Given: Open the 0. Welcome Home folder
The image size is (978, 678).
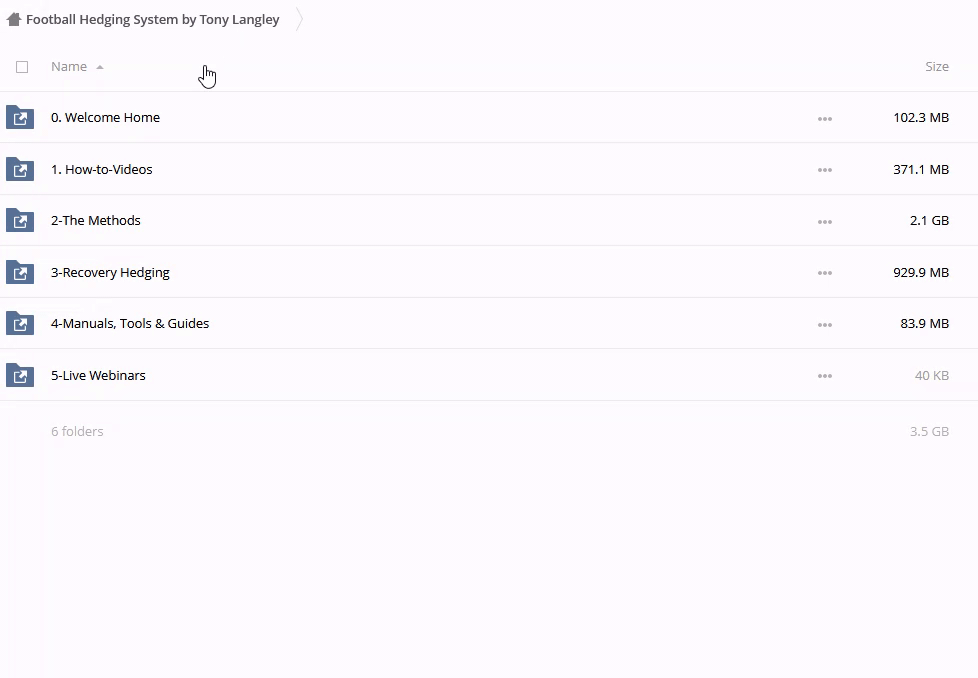Looking at the screenshot, I should pyautogui.click(x=105, y=118).
